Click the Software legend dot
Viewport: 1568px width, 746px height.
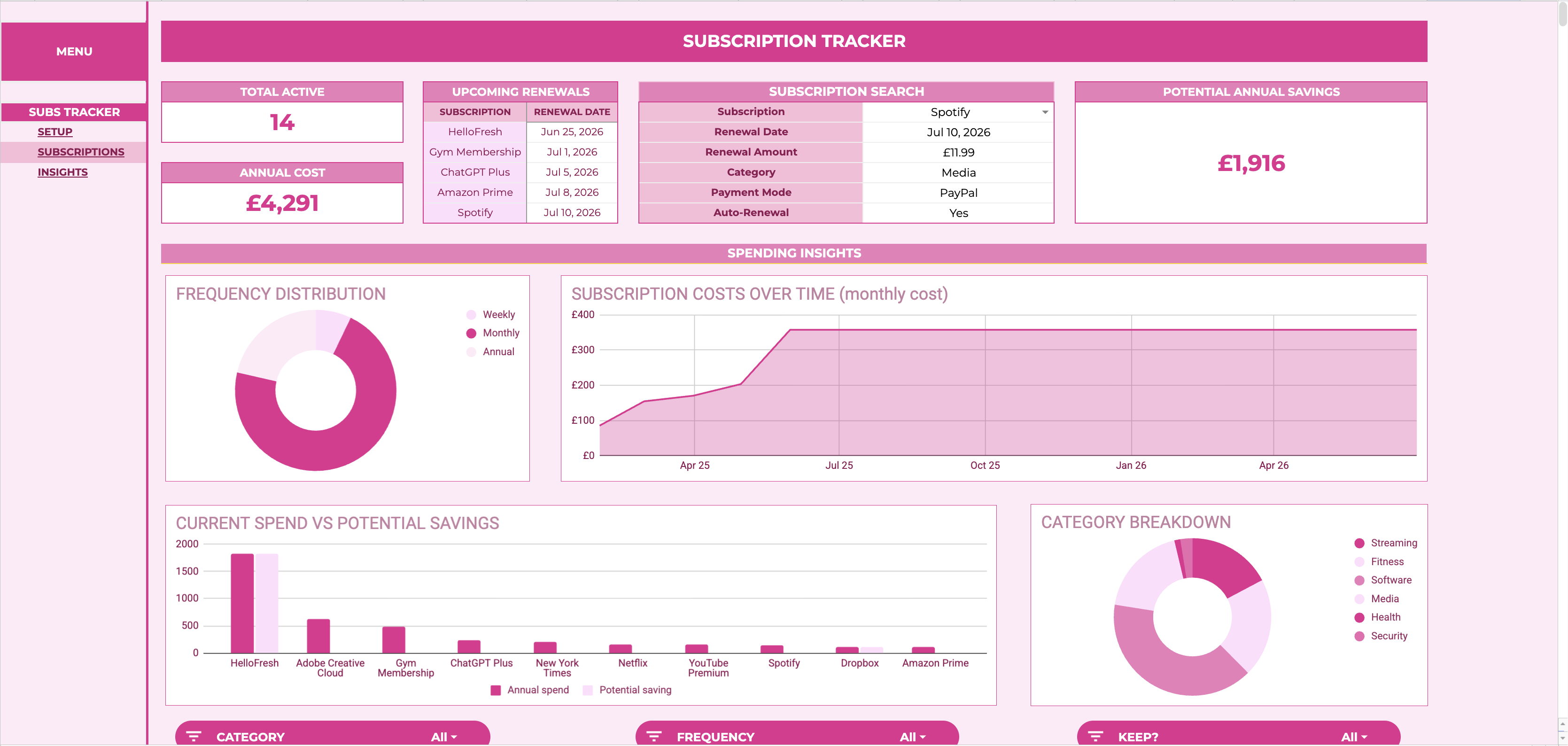[x=1359, y=580]
